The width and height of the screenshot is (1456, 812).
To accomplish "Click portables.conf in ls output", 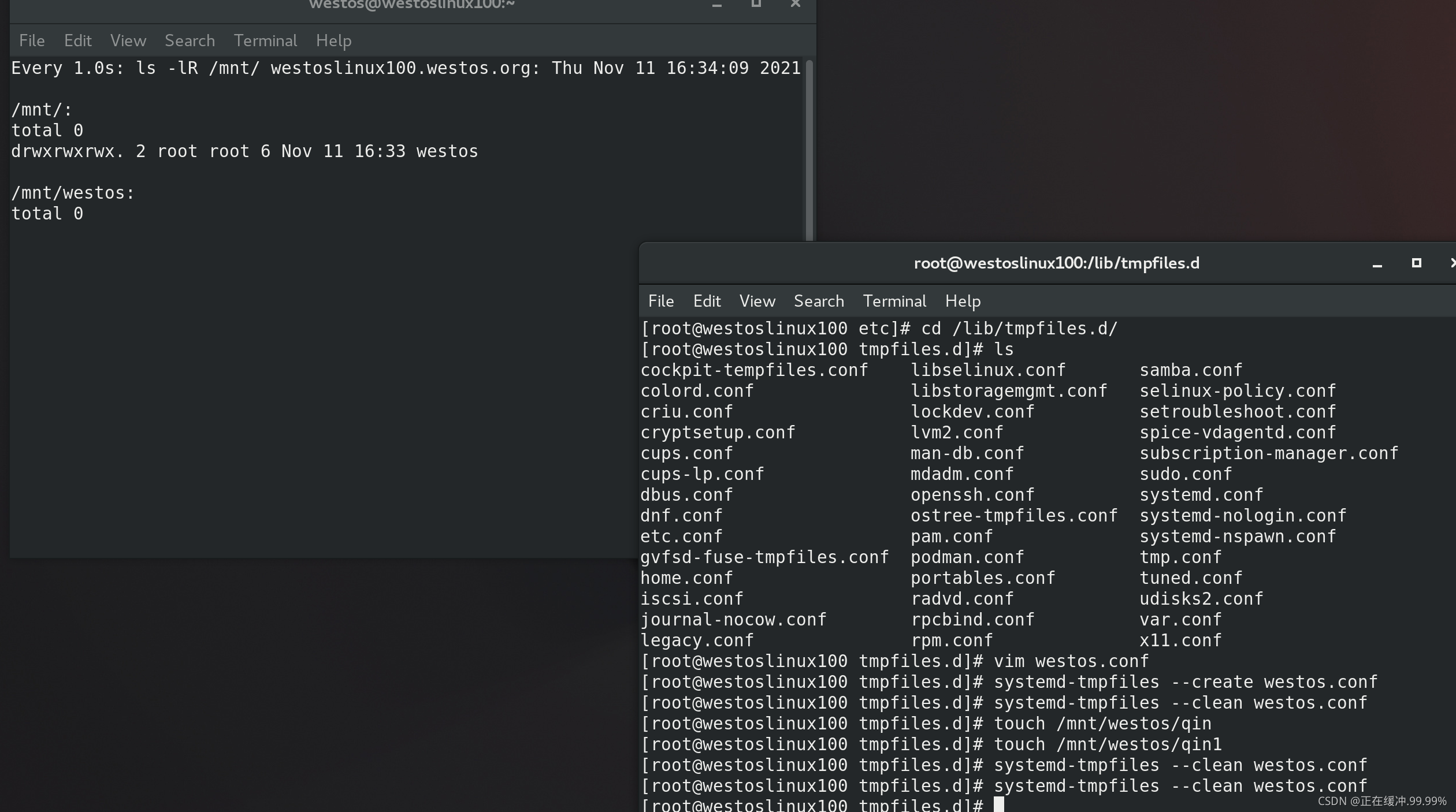I will click(983, 578).
